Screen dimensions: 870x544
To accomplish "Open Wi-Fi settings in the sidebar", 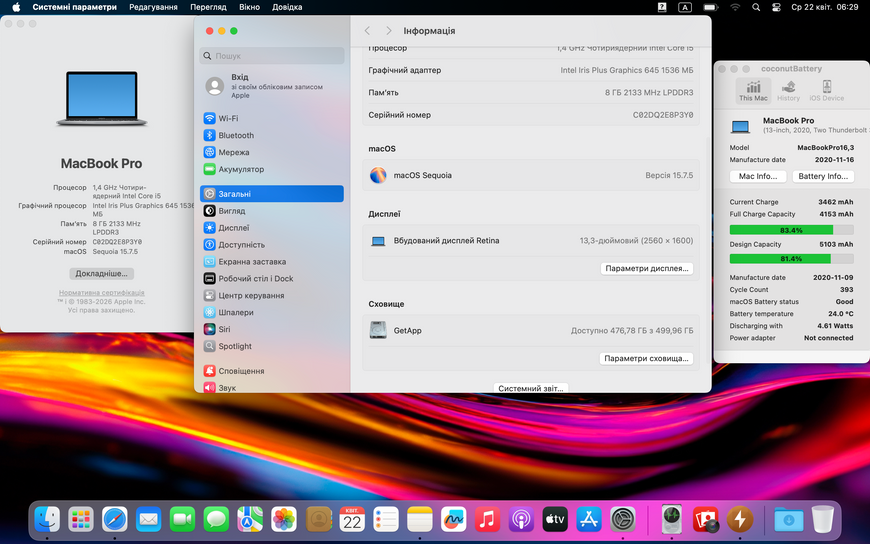I will 272,118.
